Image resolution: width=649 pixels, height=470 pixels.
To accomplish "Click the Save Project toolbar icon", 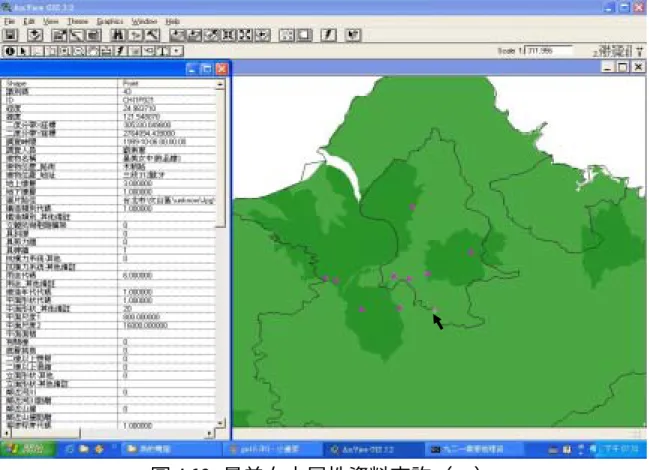I will click(10, 35).
